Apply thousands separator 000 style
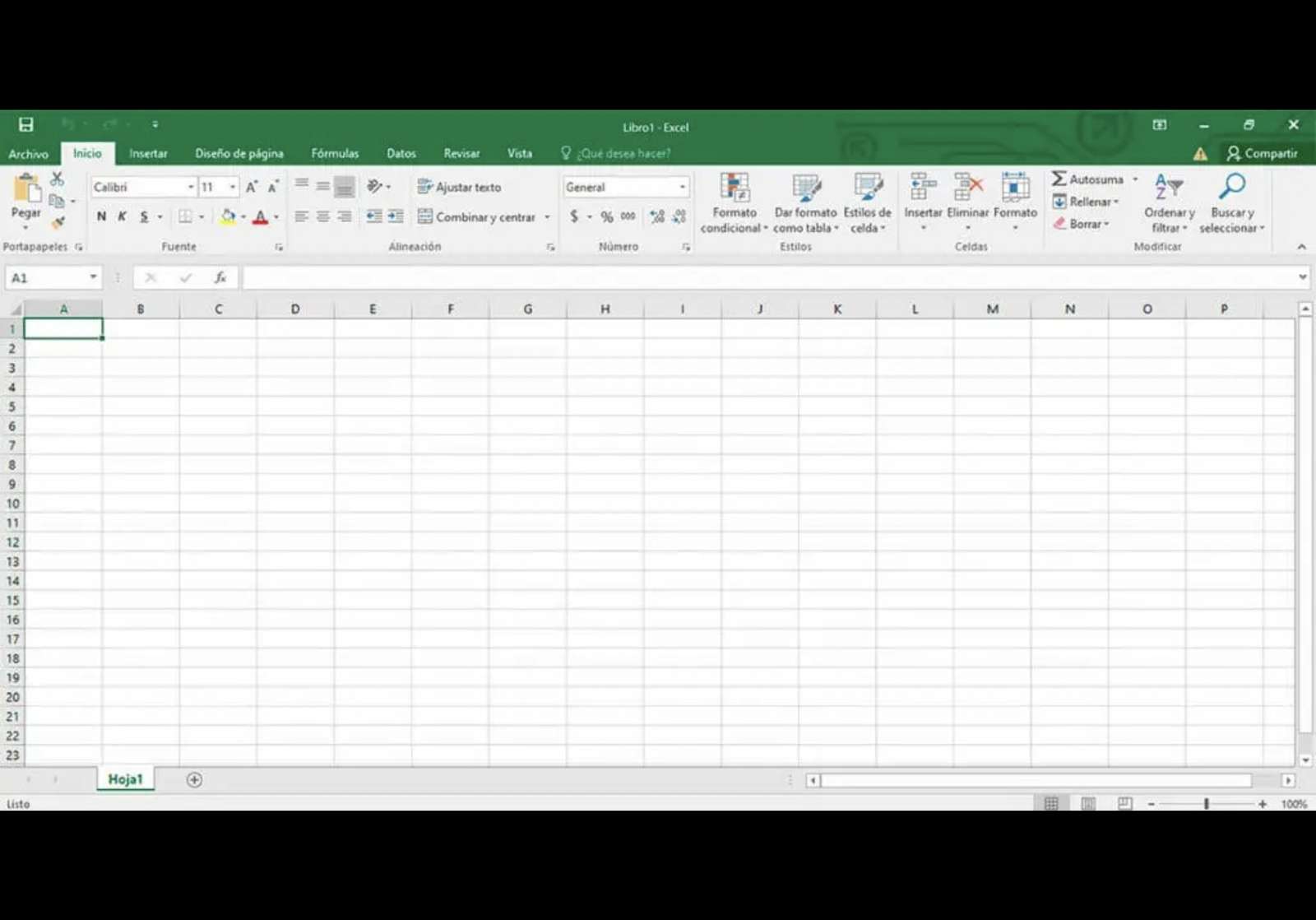Viewport: 1316px width, 920px height. 628,216
